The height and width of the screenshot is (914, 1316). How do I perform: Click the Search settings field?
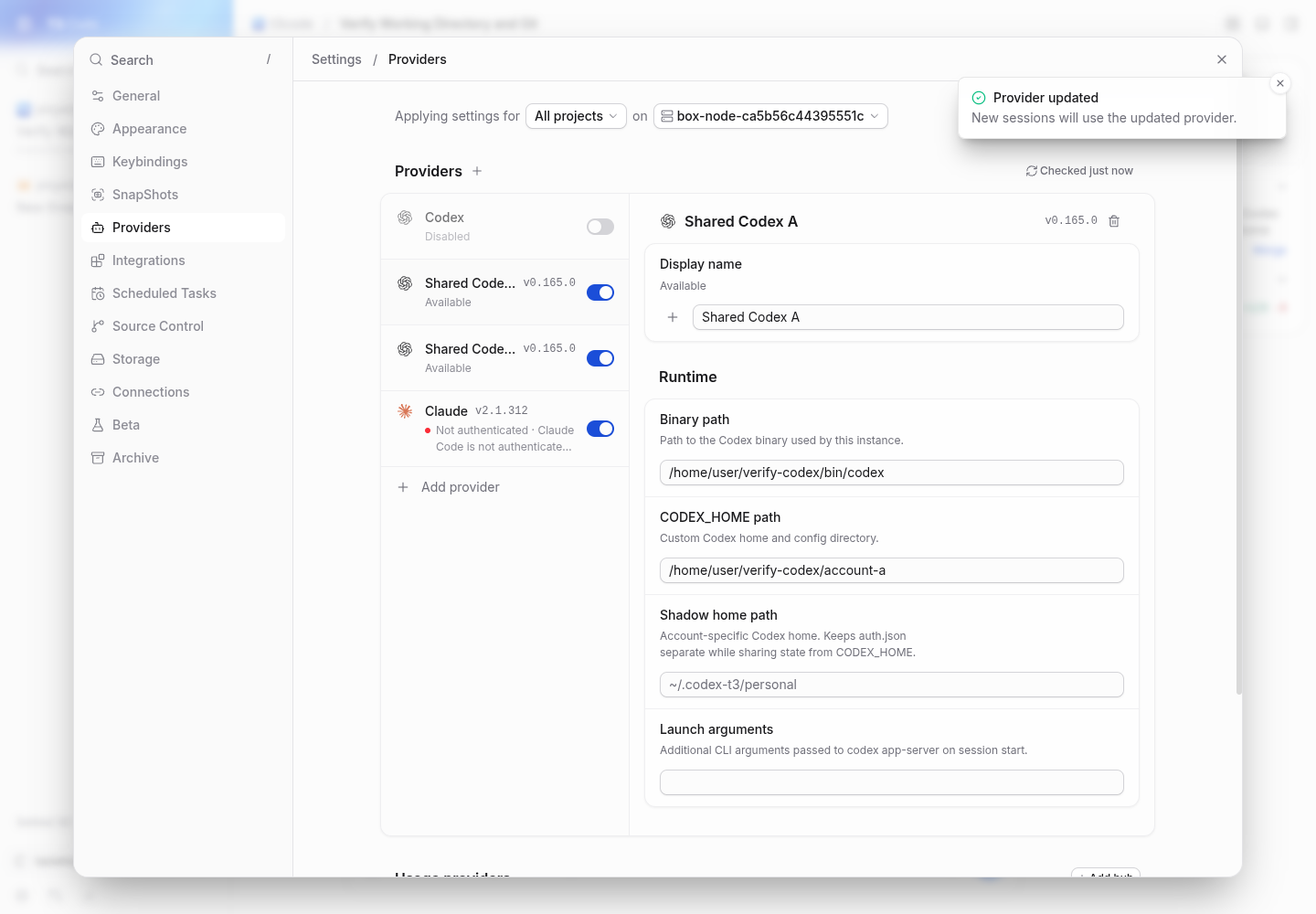coord(183,59)
